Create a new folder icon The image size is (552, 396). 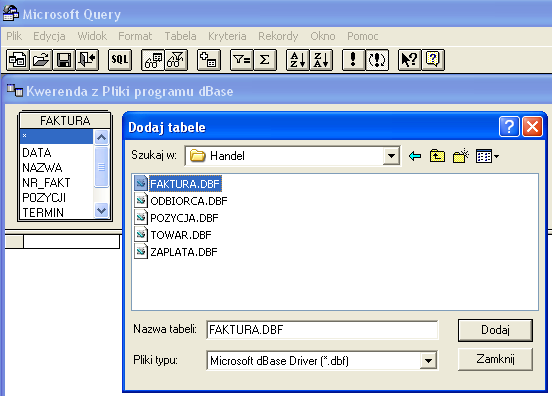461,156
